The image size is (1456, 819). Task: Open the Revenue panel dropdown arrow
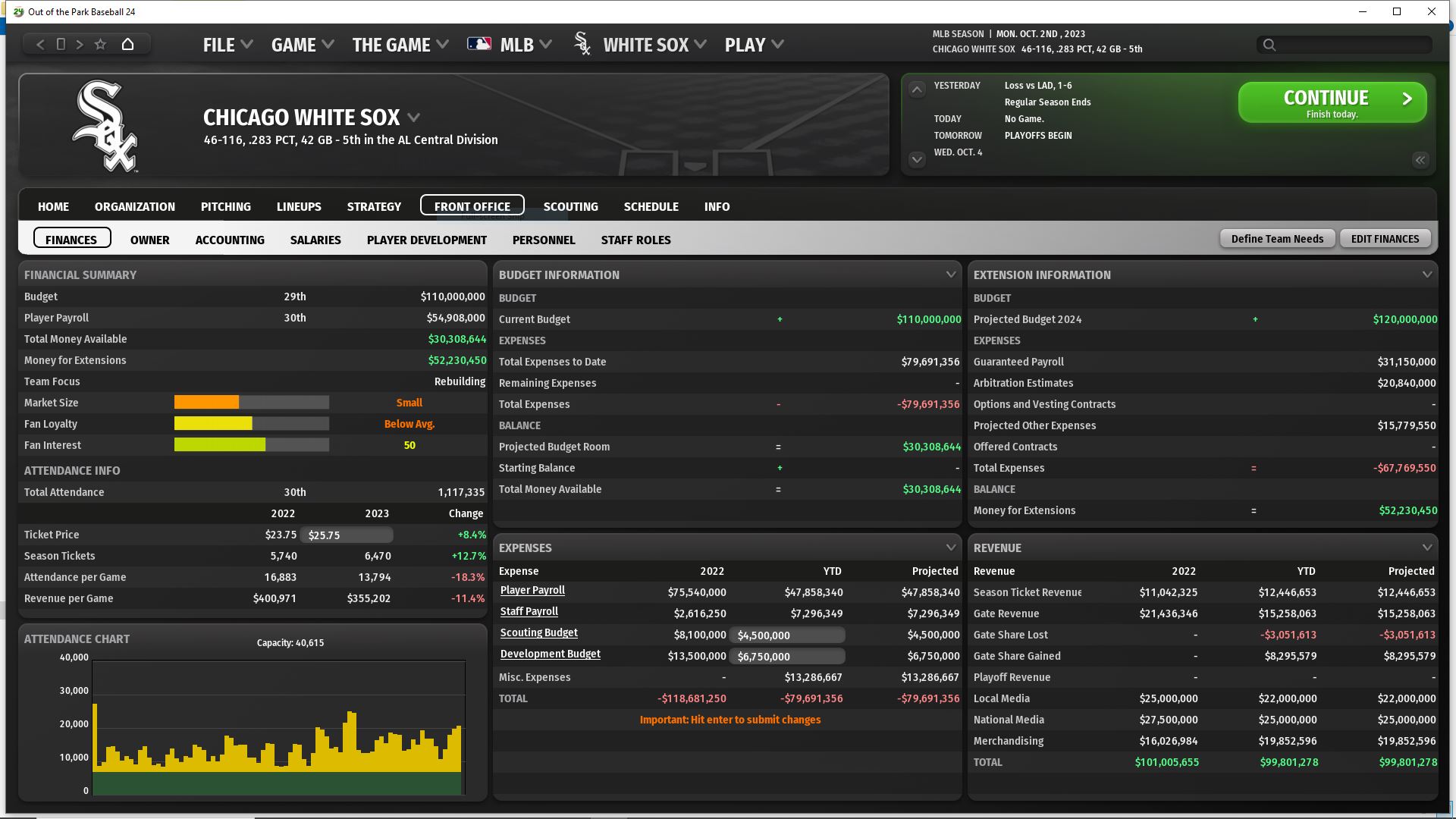[1426, 548]
